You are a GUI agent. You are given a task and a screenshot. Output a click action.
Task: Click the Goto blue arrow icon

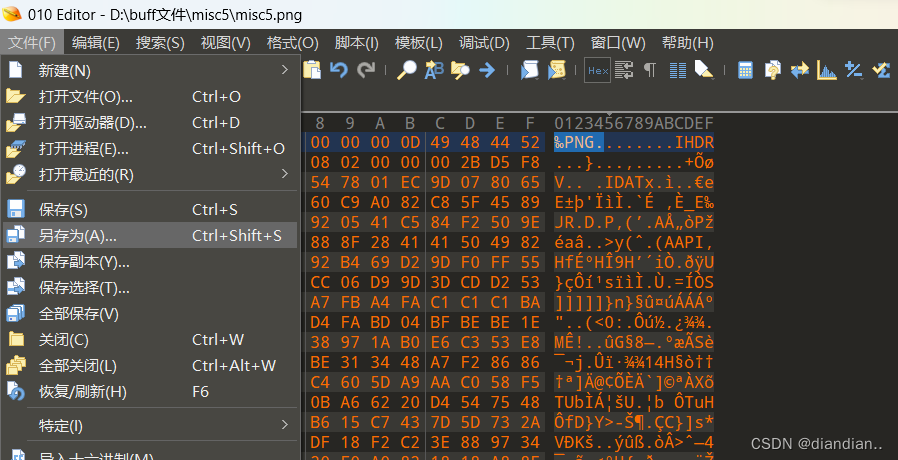point(487,70)
